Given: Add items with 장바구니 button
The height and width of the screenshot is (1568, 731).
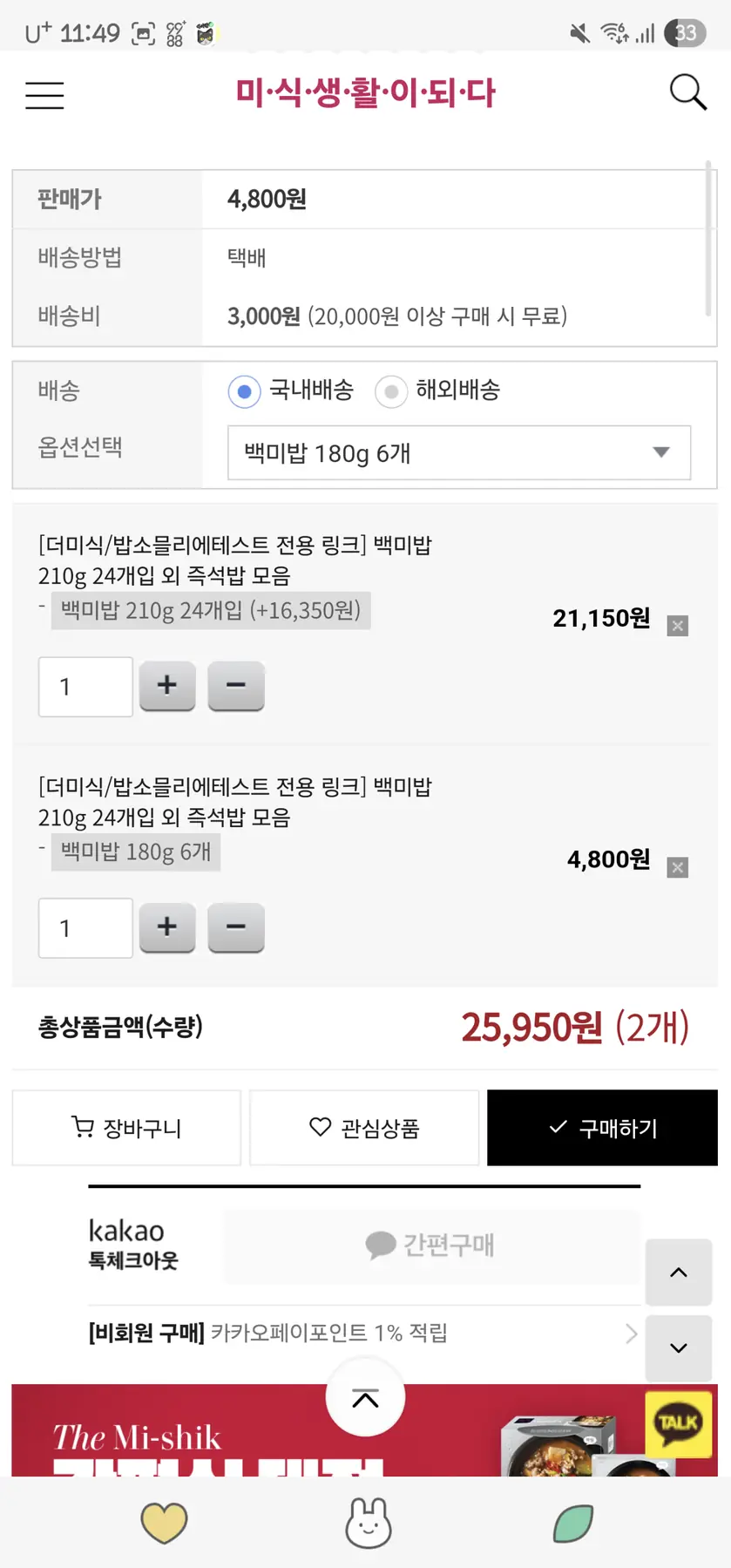Looking at the screenshot, I should tap(126, 1128).
